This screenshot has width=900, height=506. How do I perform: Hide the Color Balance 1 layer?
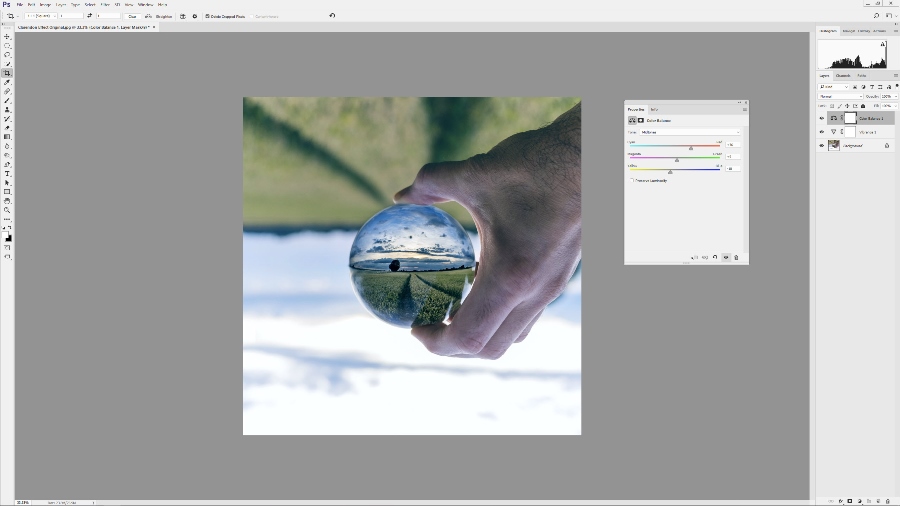(x=822, y=118)
